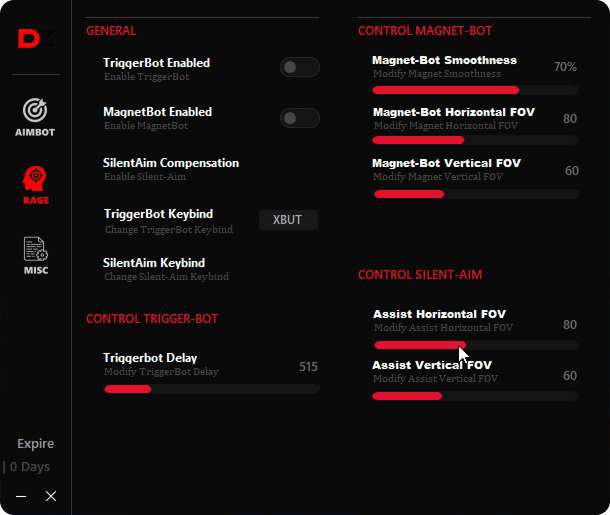This screenshot has height=515, width=610.
Task: Adjust the Magnet-Bot Smoothness slider
Action: 475,90
